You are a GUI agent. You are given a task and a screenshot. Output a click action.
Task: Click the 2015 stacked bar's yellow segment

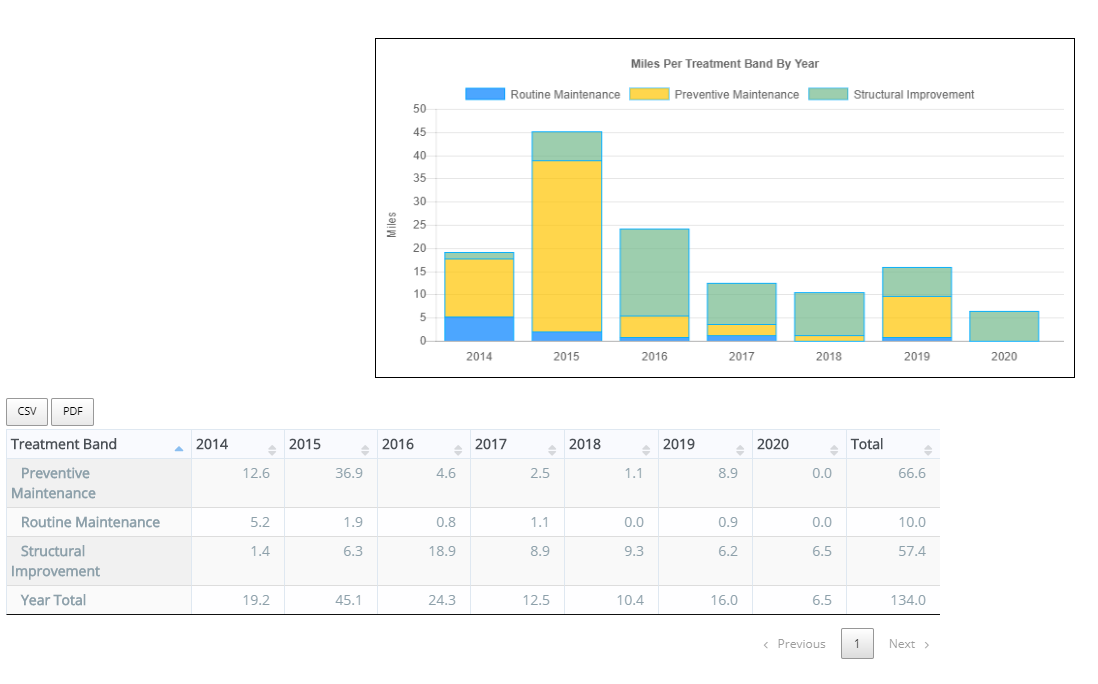(566, 245)
